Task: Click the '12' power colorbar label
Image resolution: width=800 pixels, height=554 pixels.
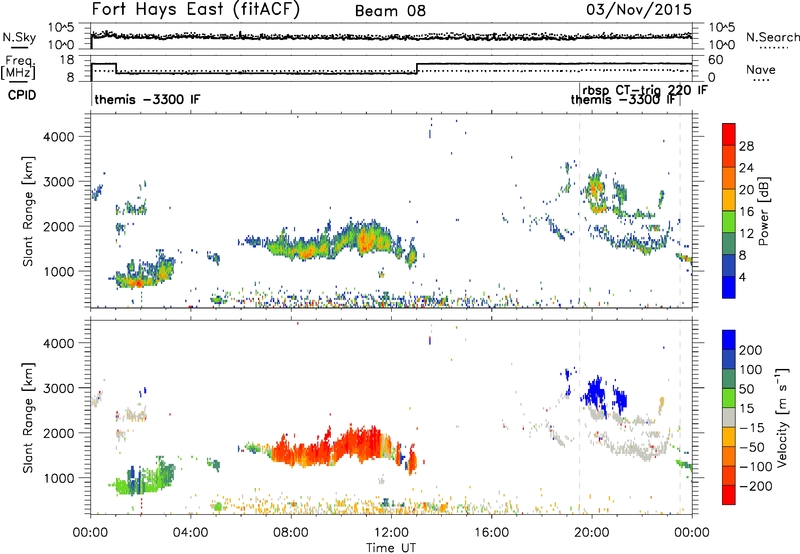Action: (x=746, y=234)
